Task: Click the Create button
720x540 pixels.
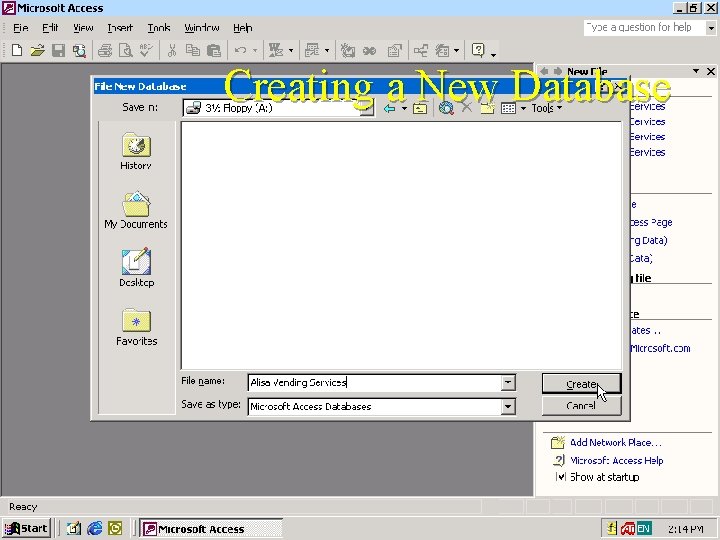Action: [x=581, y=383]
